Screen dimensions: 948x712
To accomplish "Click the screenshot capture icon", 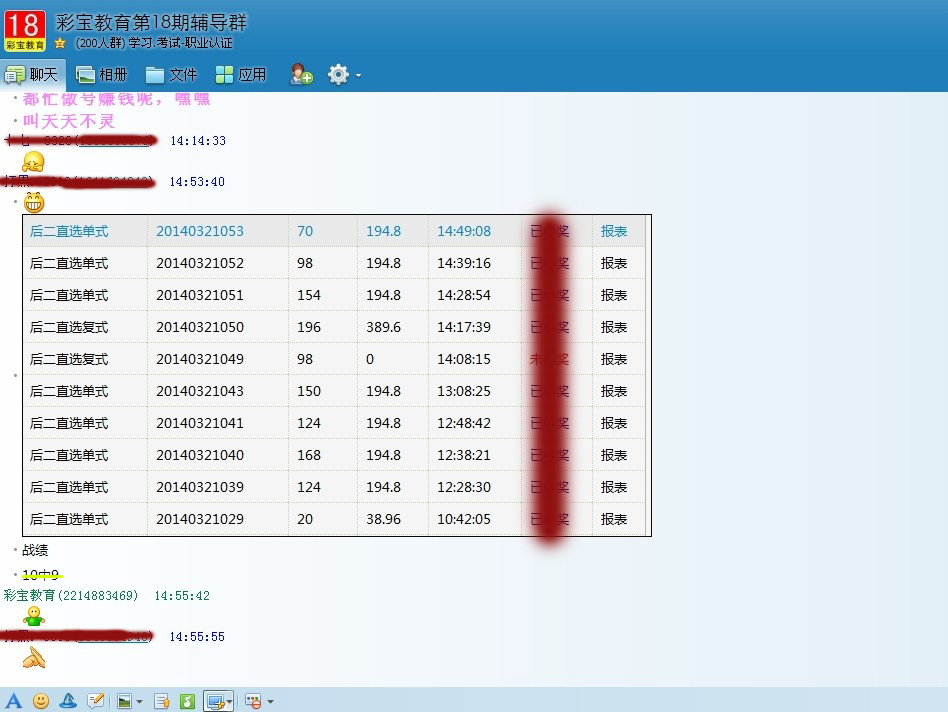I will (214, 701).
